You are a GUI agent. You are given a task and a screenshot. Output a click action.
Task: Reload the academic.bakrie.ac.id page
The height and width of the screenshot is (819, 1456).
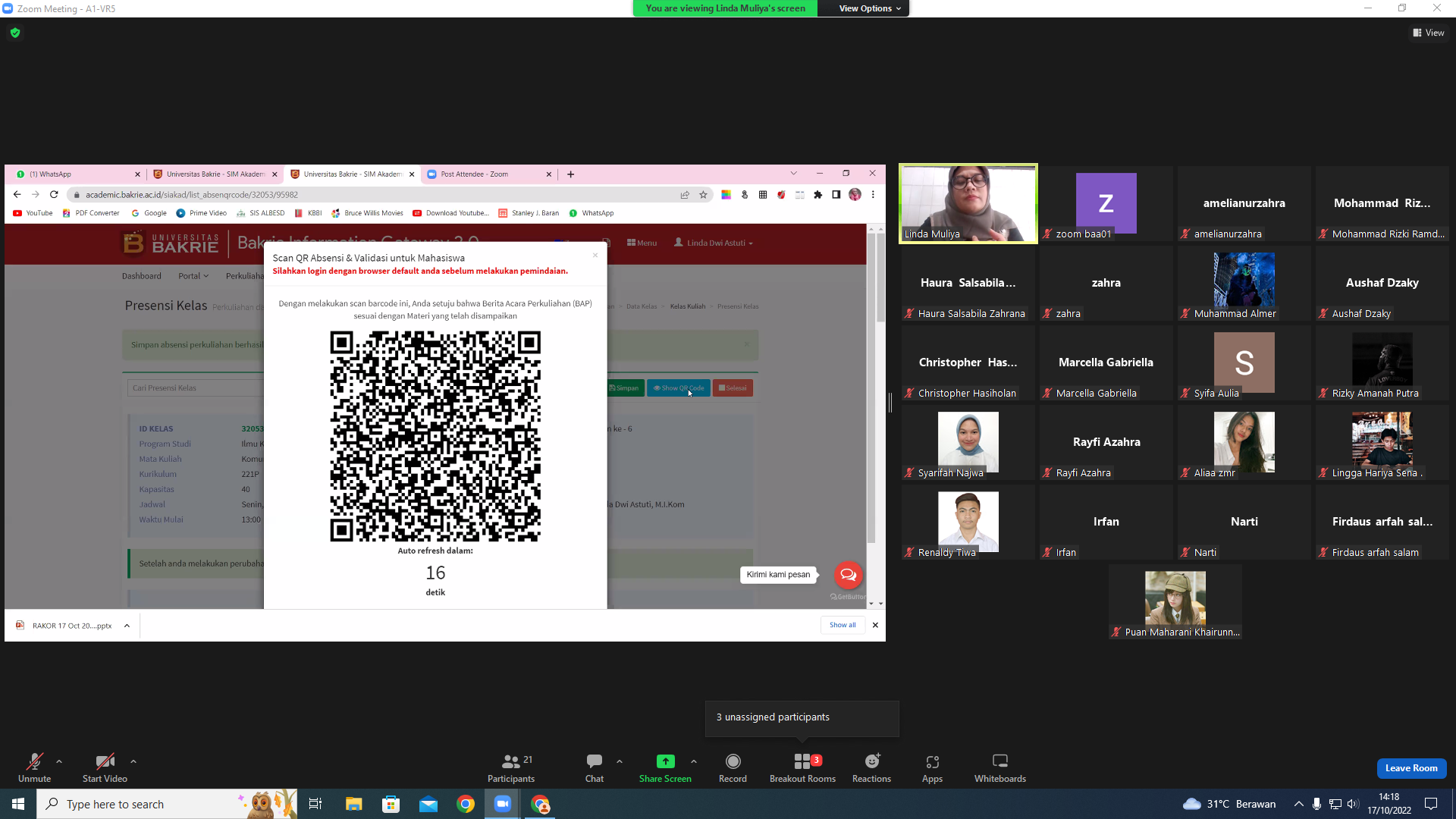pyautogui.click(x=54, y=195)
